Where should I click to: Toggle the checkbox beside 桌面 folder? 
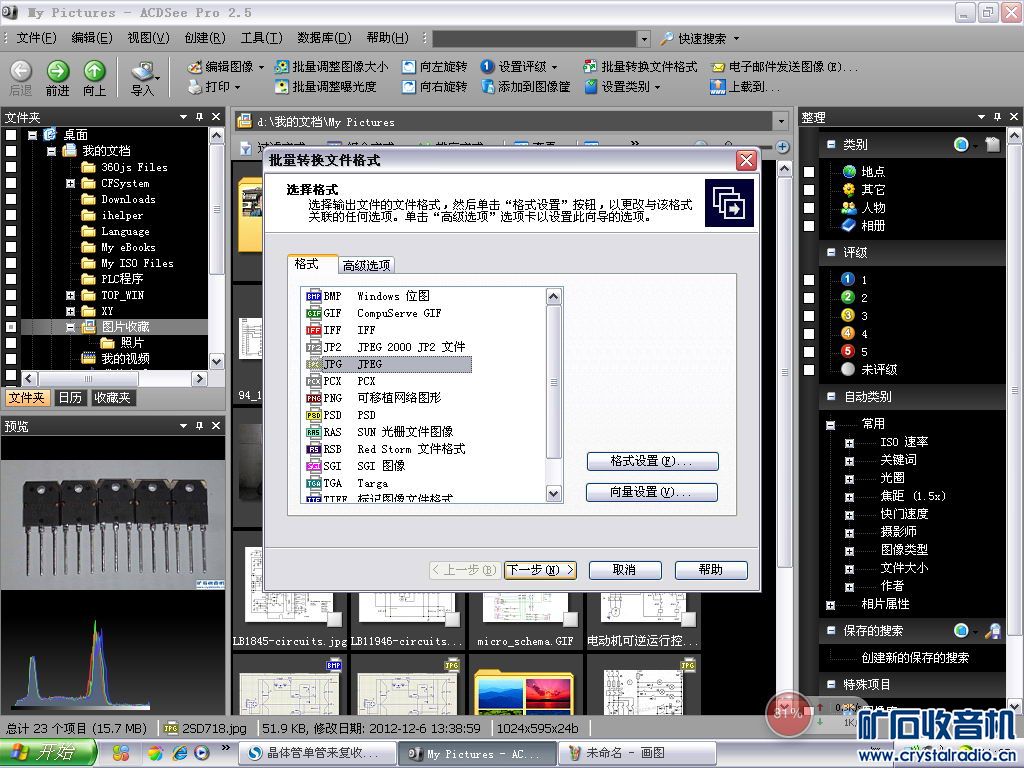11,135
